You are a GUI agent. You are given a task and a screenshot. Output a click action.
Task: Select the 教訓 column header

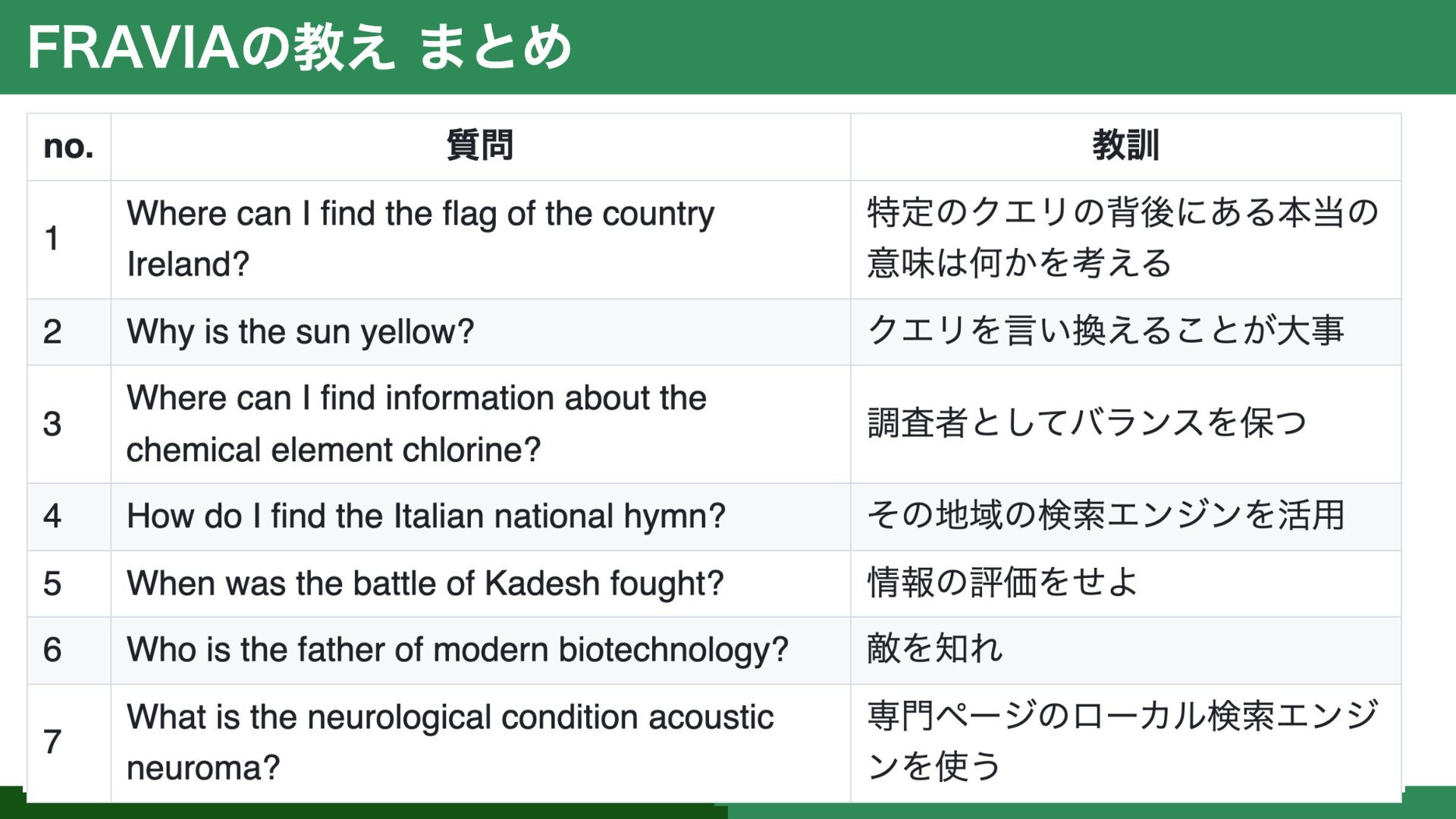[x=1125, y=147]
